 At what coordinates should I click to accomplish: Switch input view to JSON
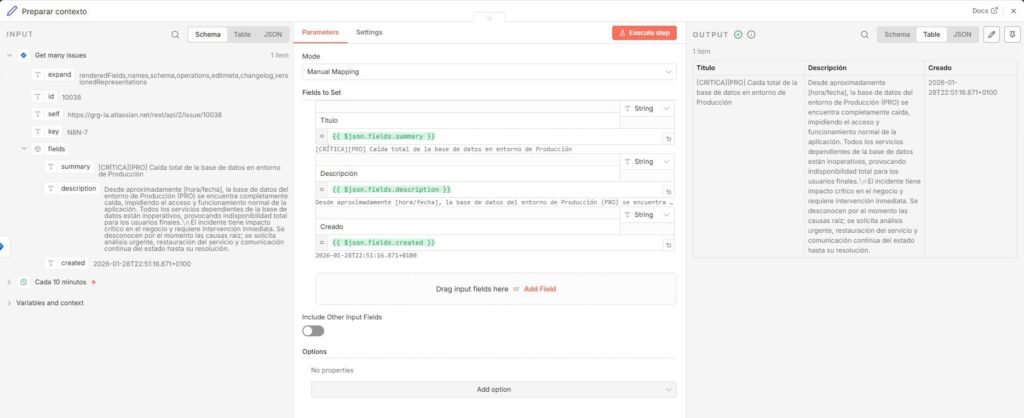point(273,35)
